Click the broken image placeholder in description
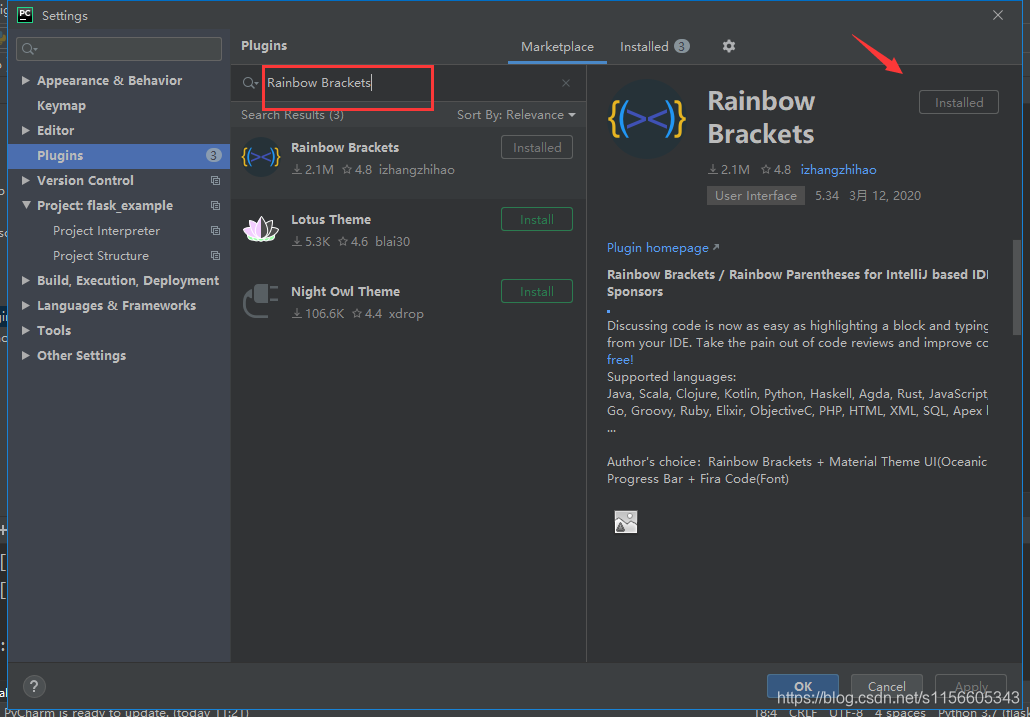Image resolution: width=1030 pixels, height=717 pixels. tap(626, 521)
